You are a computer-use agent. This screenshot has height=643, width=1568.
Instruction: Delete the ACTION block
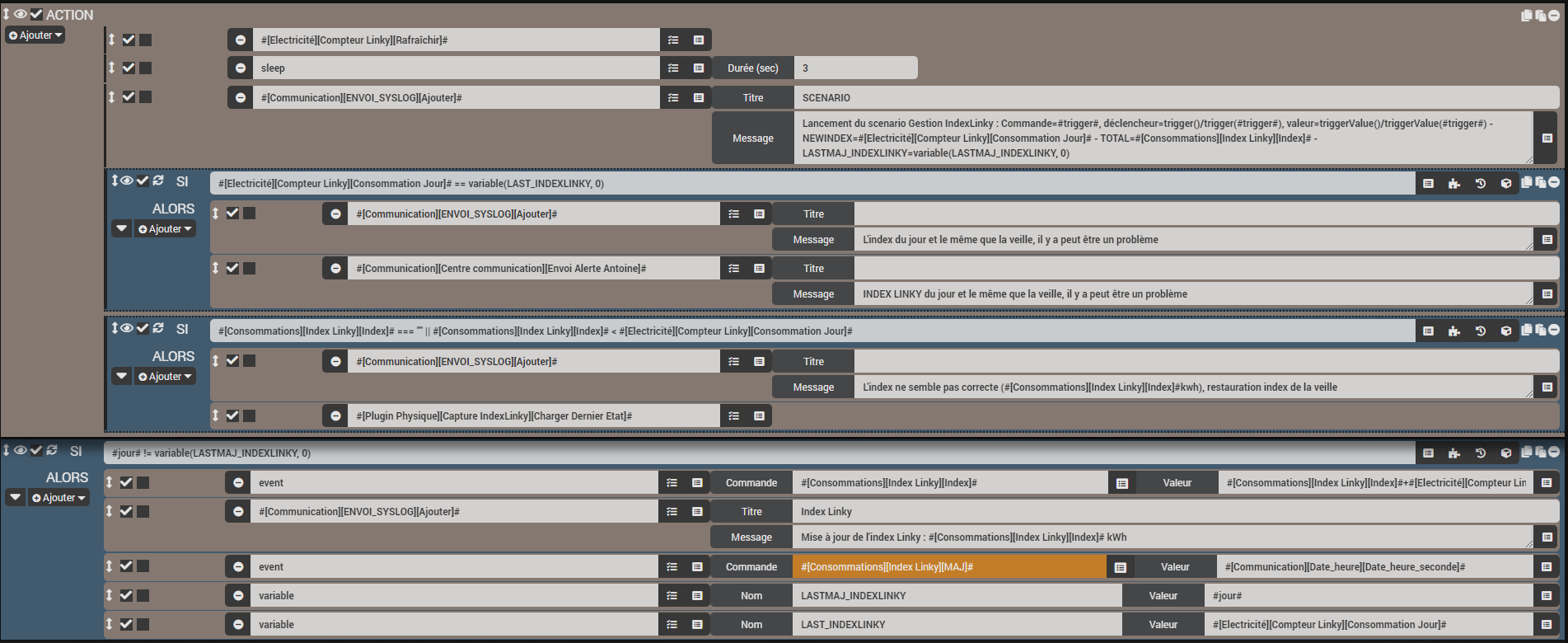pyautogui.click(x=1553, y=15)
